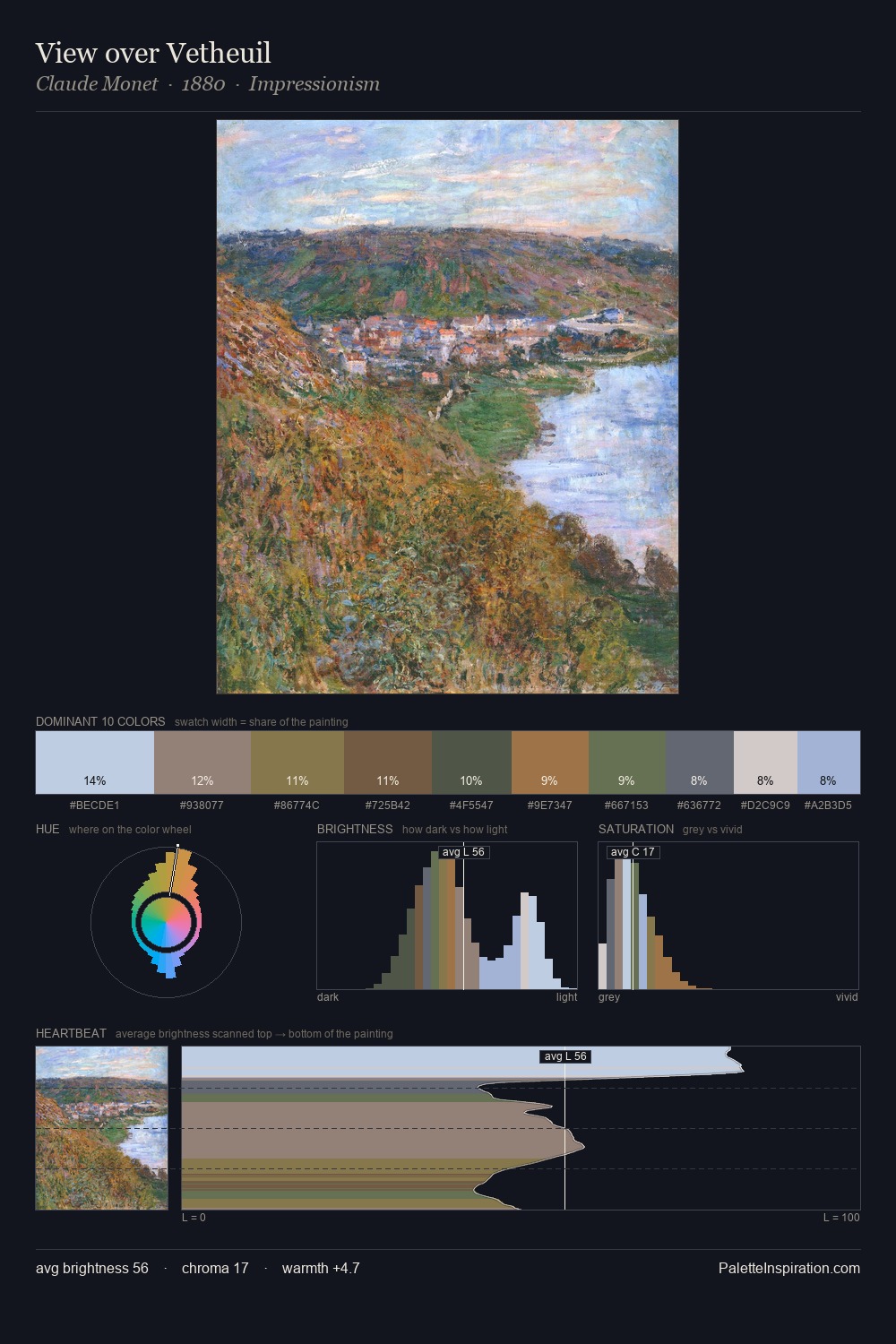Click the light axis label under brightness
The image size is (896, 1344).
[x=566, y=997]
